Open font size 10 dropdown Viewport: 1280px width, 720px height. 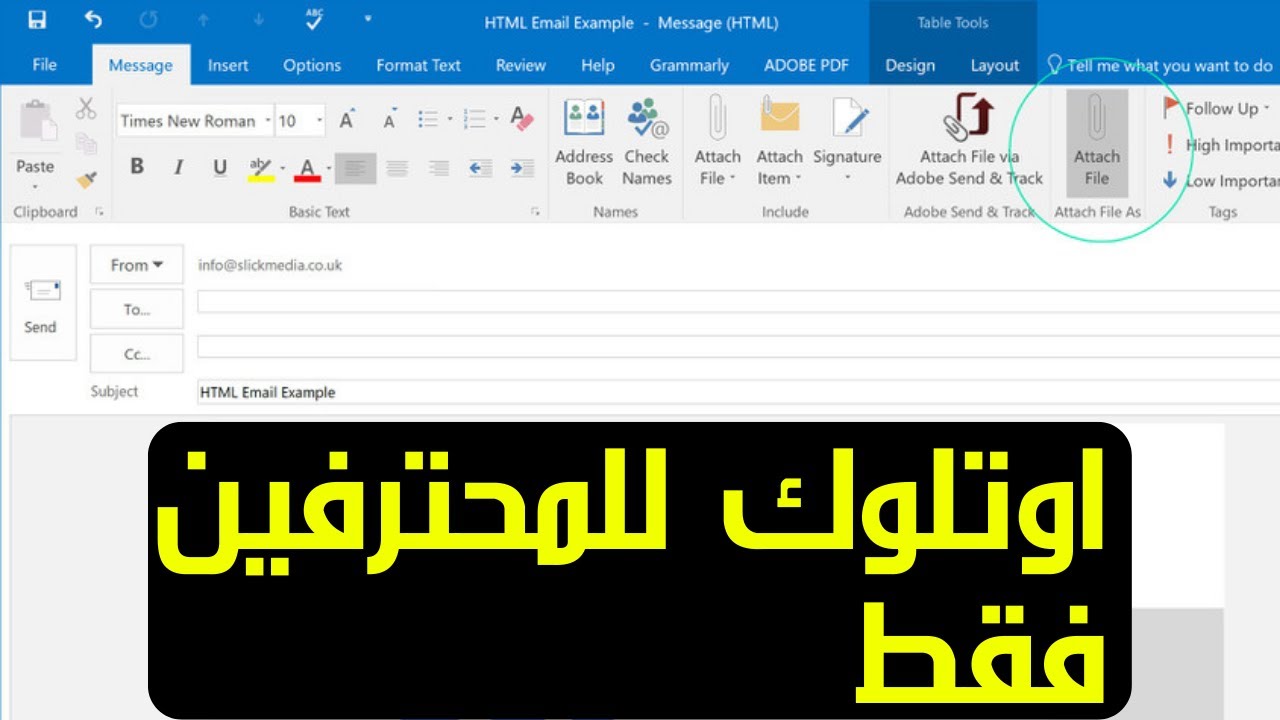click(319, 121)
